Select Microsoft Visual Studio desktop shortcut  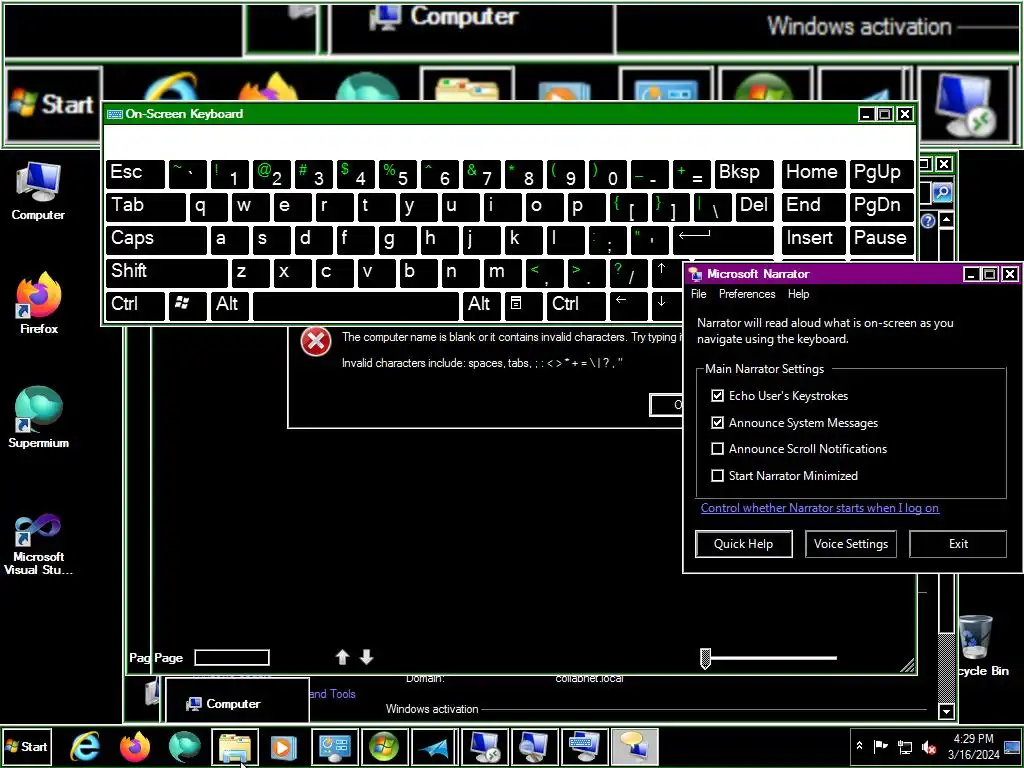click(39, 545)
